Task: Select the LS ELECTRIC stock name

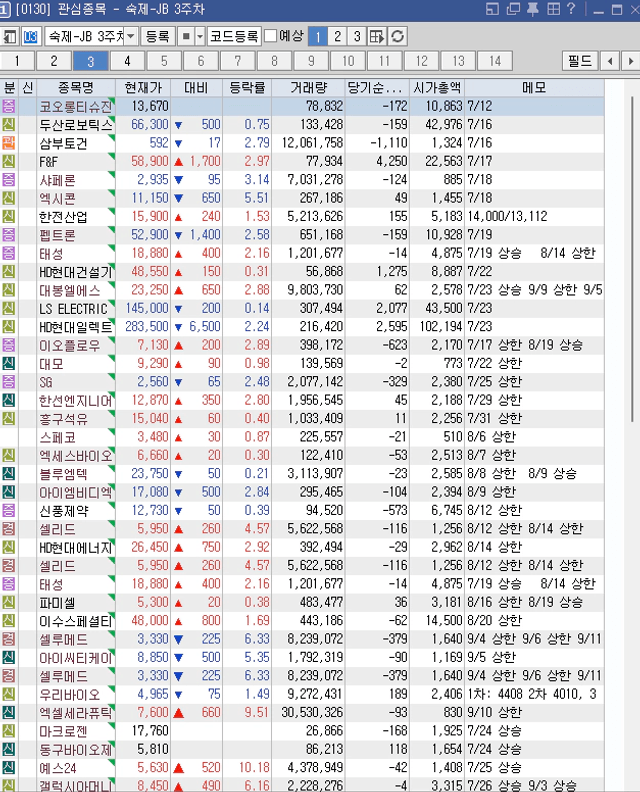Action: pyautogui.click(x=73, y=309)
